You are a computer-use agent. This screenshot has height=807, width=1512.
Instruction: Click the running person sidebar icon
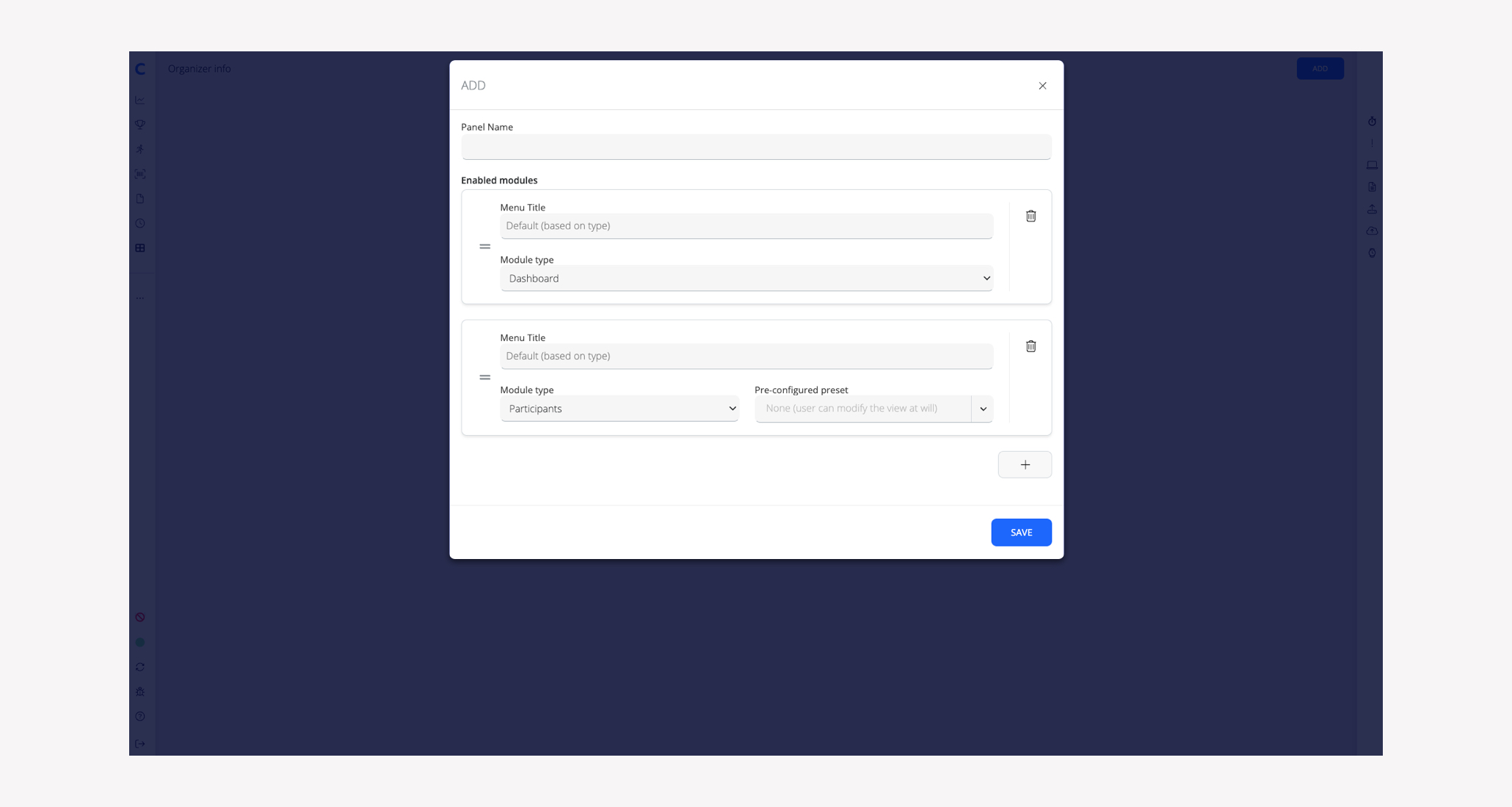coord(140,149)
